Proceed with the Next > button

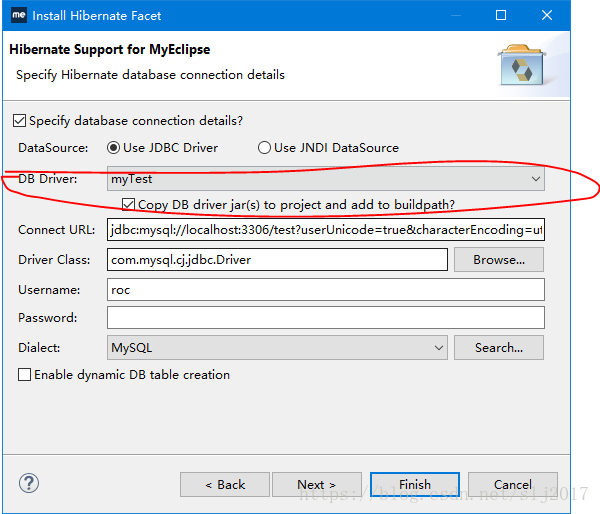pos(317,485)
